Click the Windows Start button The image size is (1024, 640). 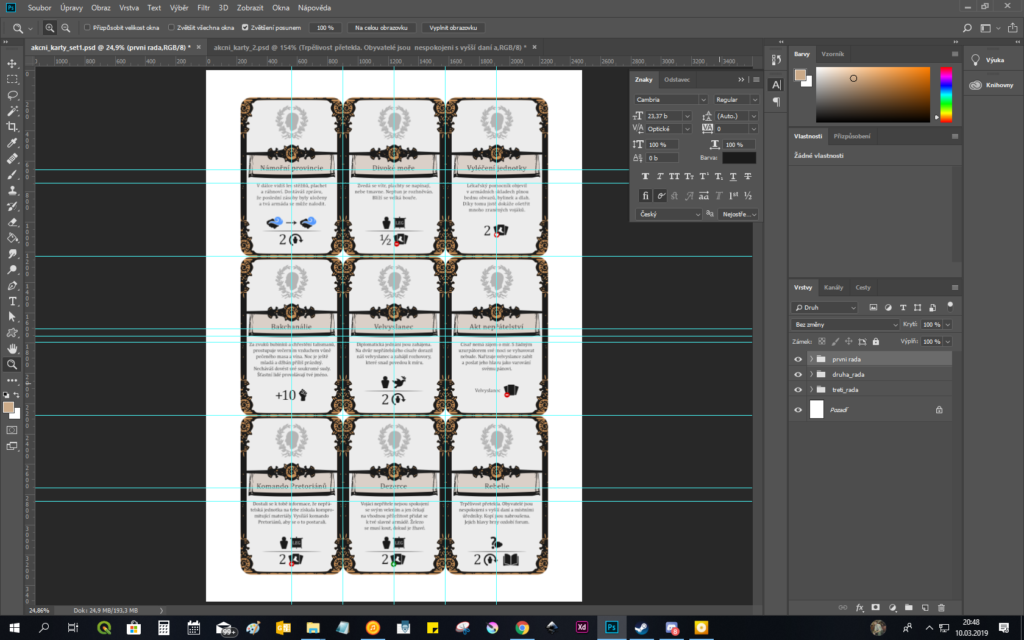click(13, 627)
